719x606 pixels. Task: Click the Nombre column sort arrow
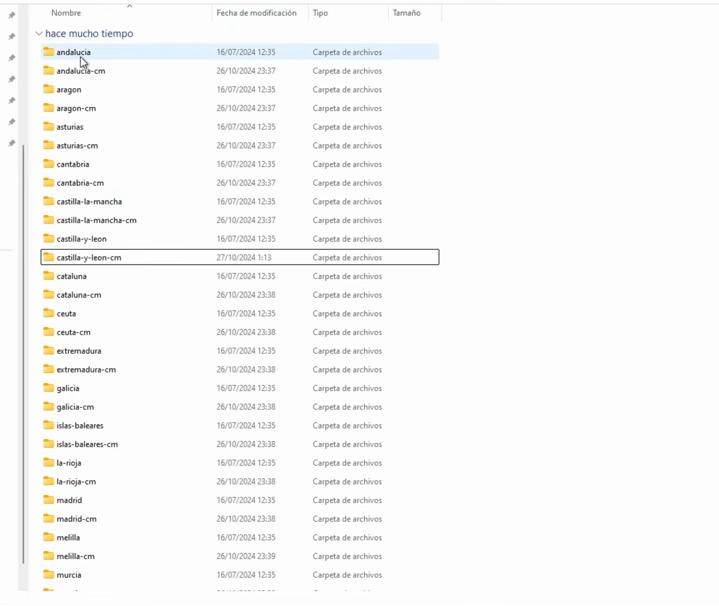(x=129, y=6)
